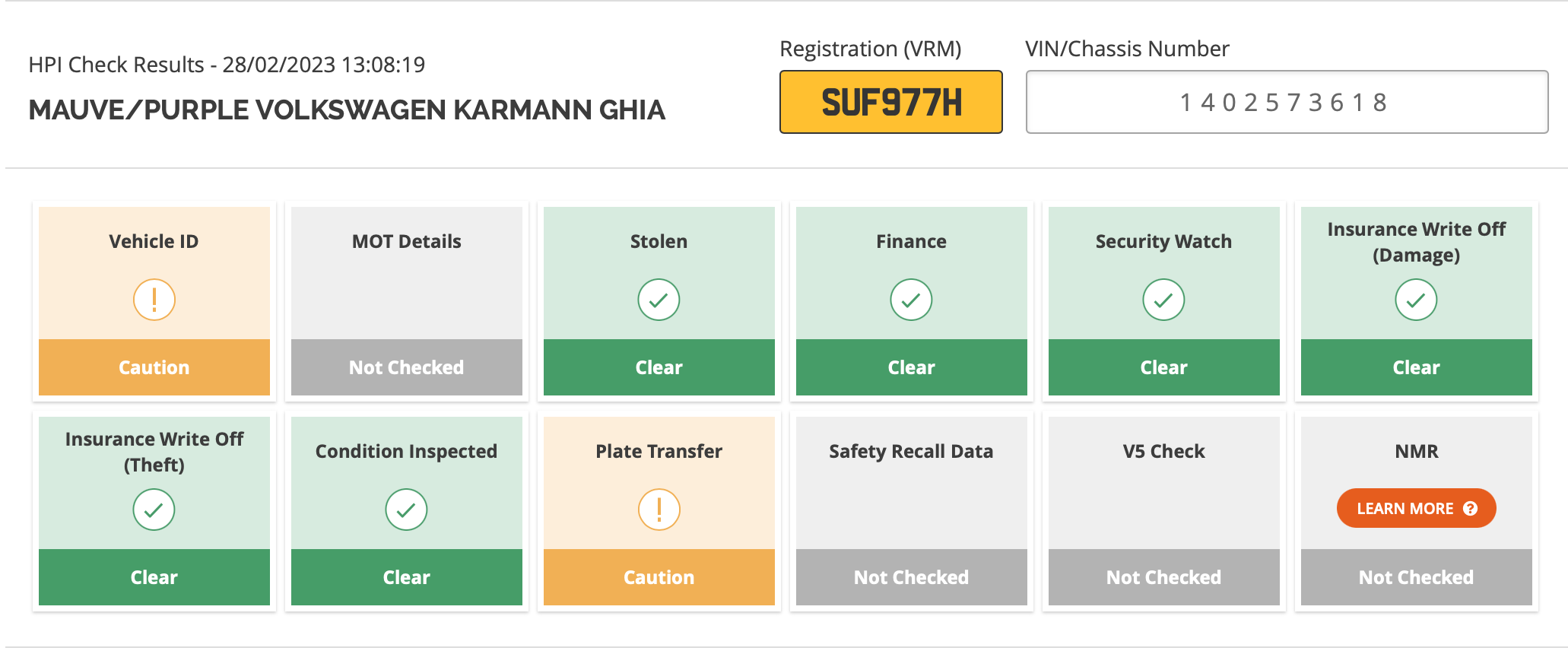
Task: Click the NMR Not Checked status bar
Action: pyautogui.click(x=1416, y=577)
